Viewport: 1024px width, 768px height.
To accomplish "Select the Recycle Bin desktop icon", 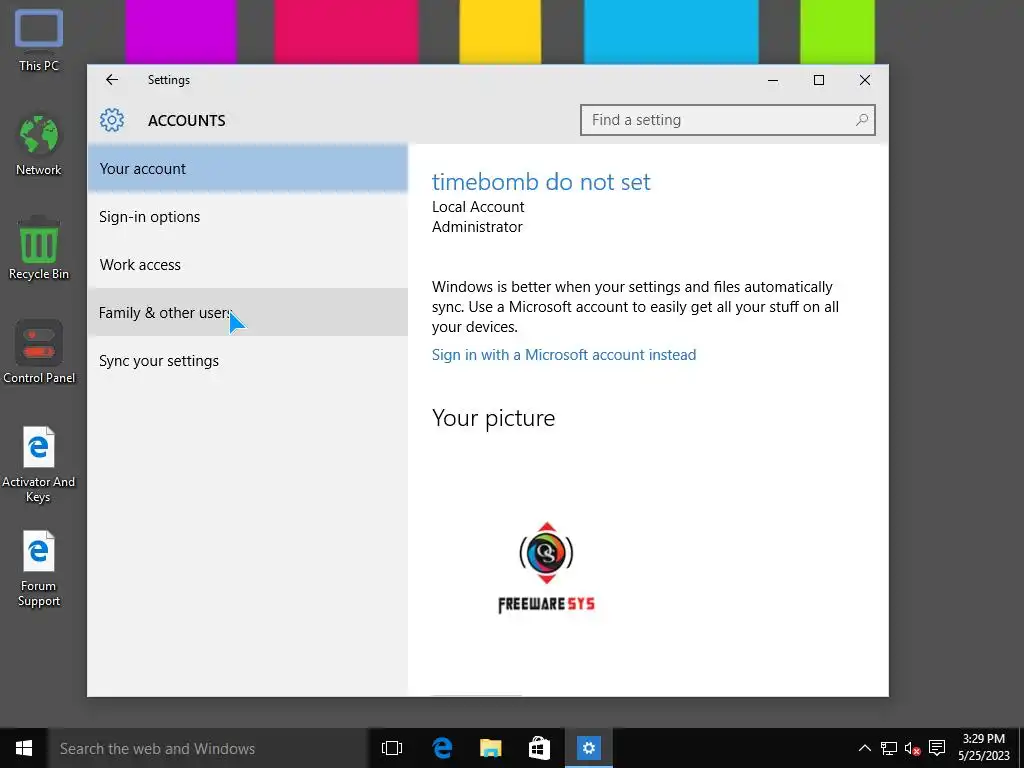I will (39, 249).
